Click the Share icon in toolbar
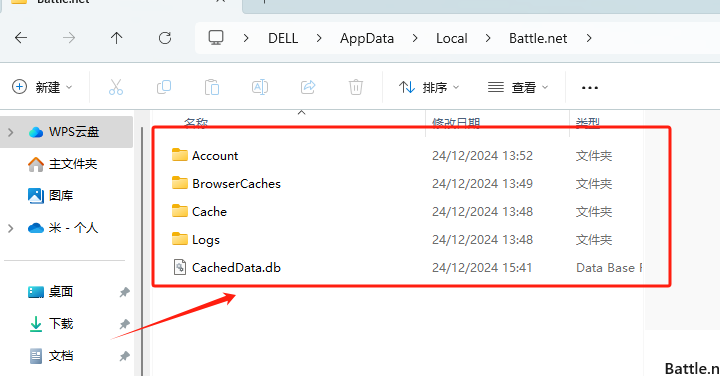 pos(308,87)
